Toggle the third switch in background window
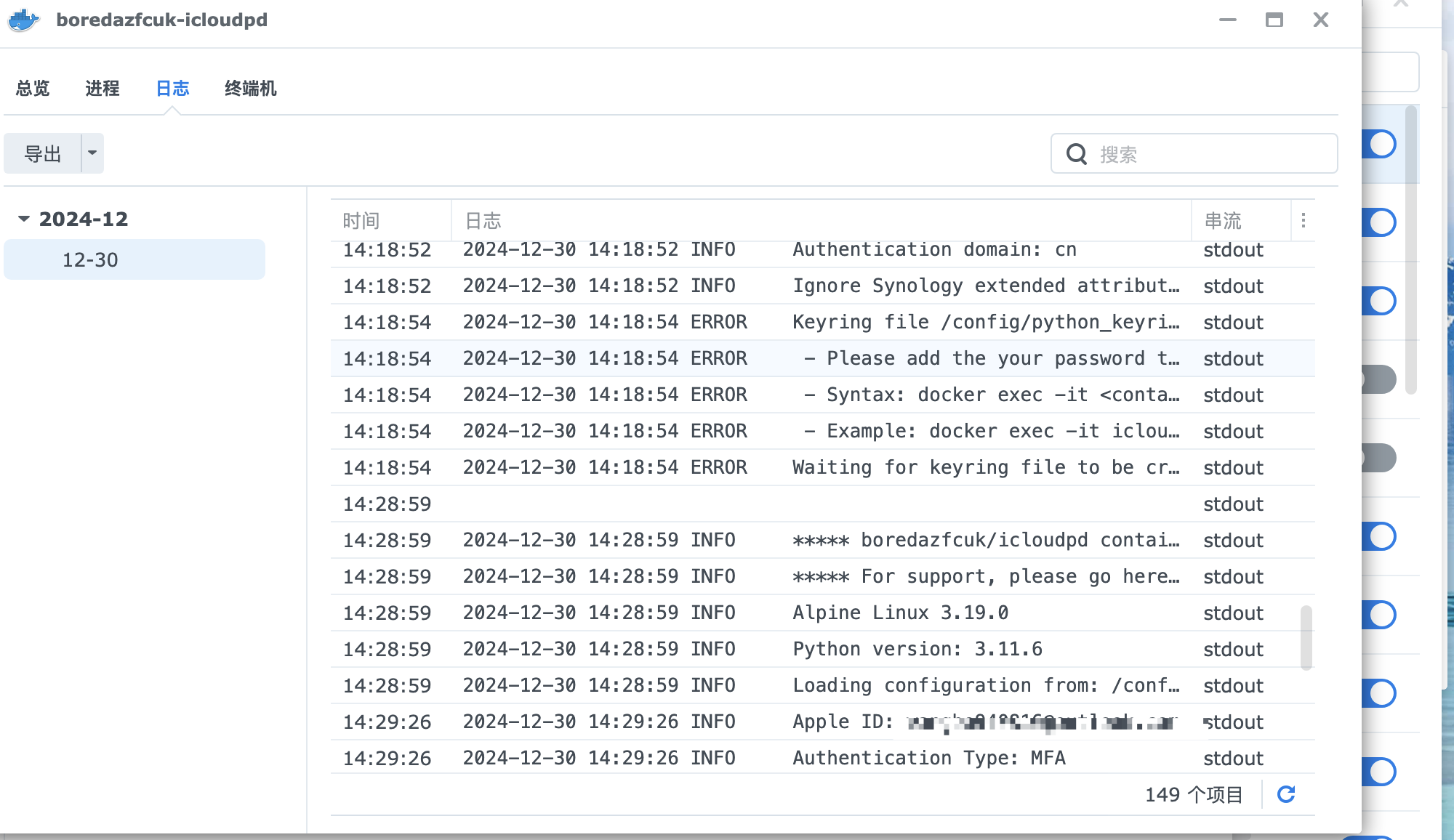 1379,301
